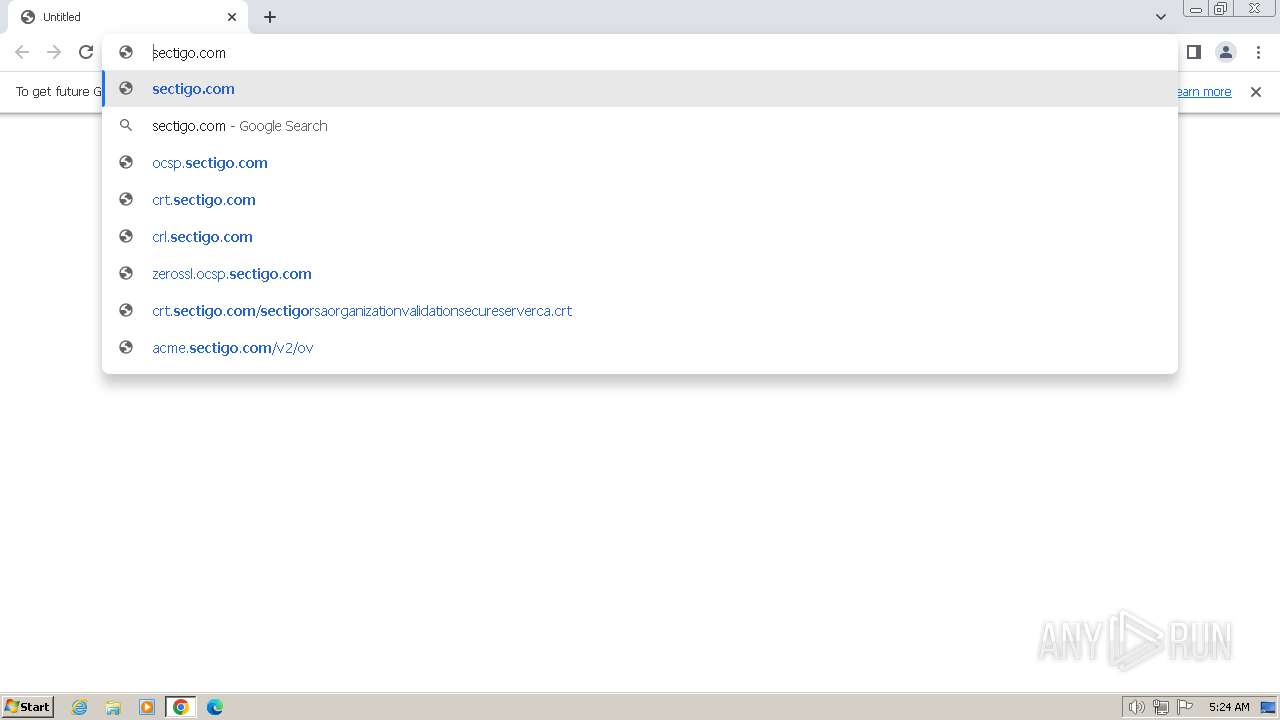Choose the zerossl.ocsp.sectigo.com suggestion
The width and height of the screenshot is (1280, 720).
tap(640, 274)
